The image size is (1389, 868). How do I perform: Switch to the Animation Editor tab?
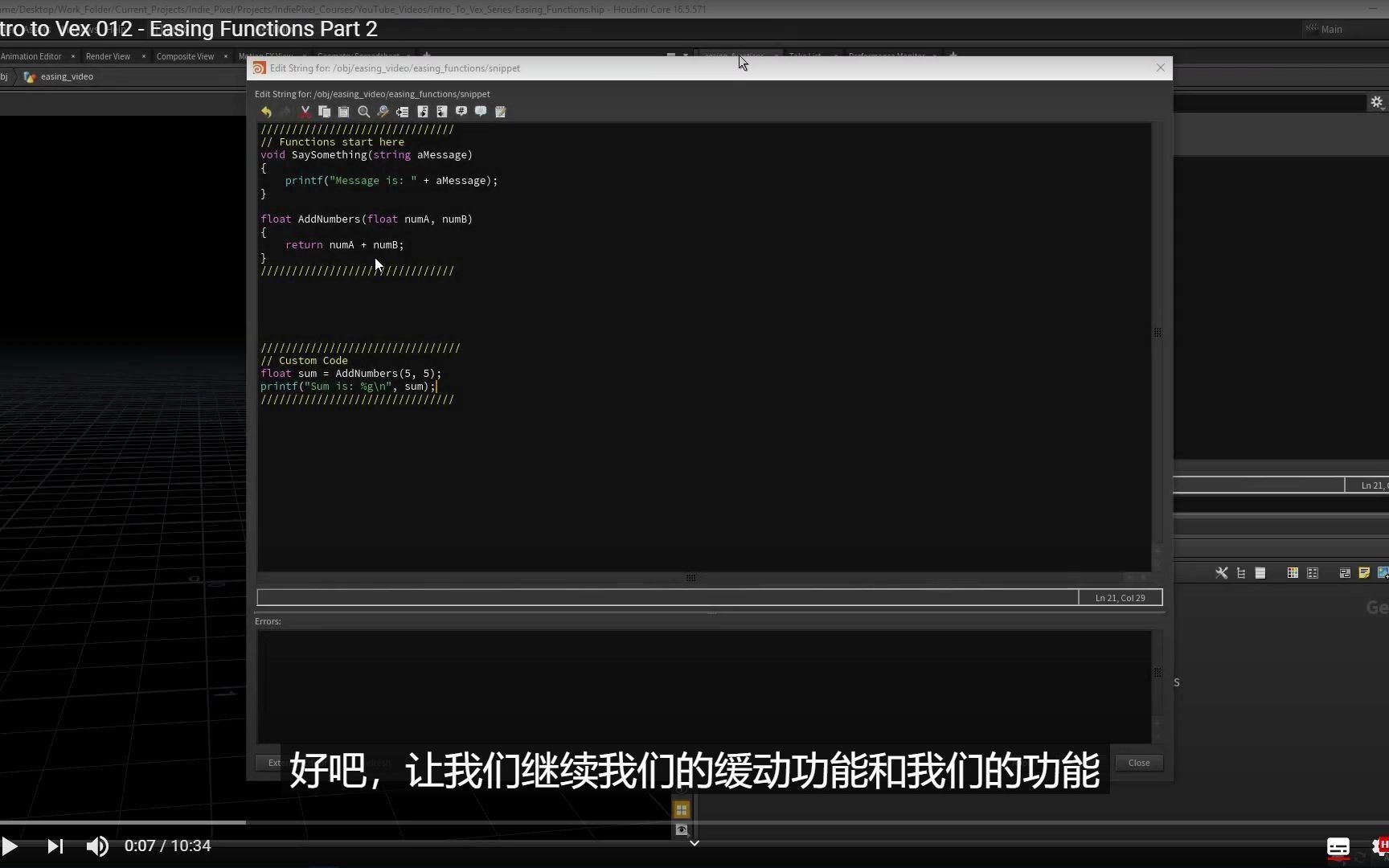(x=31, y=56)
